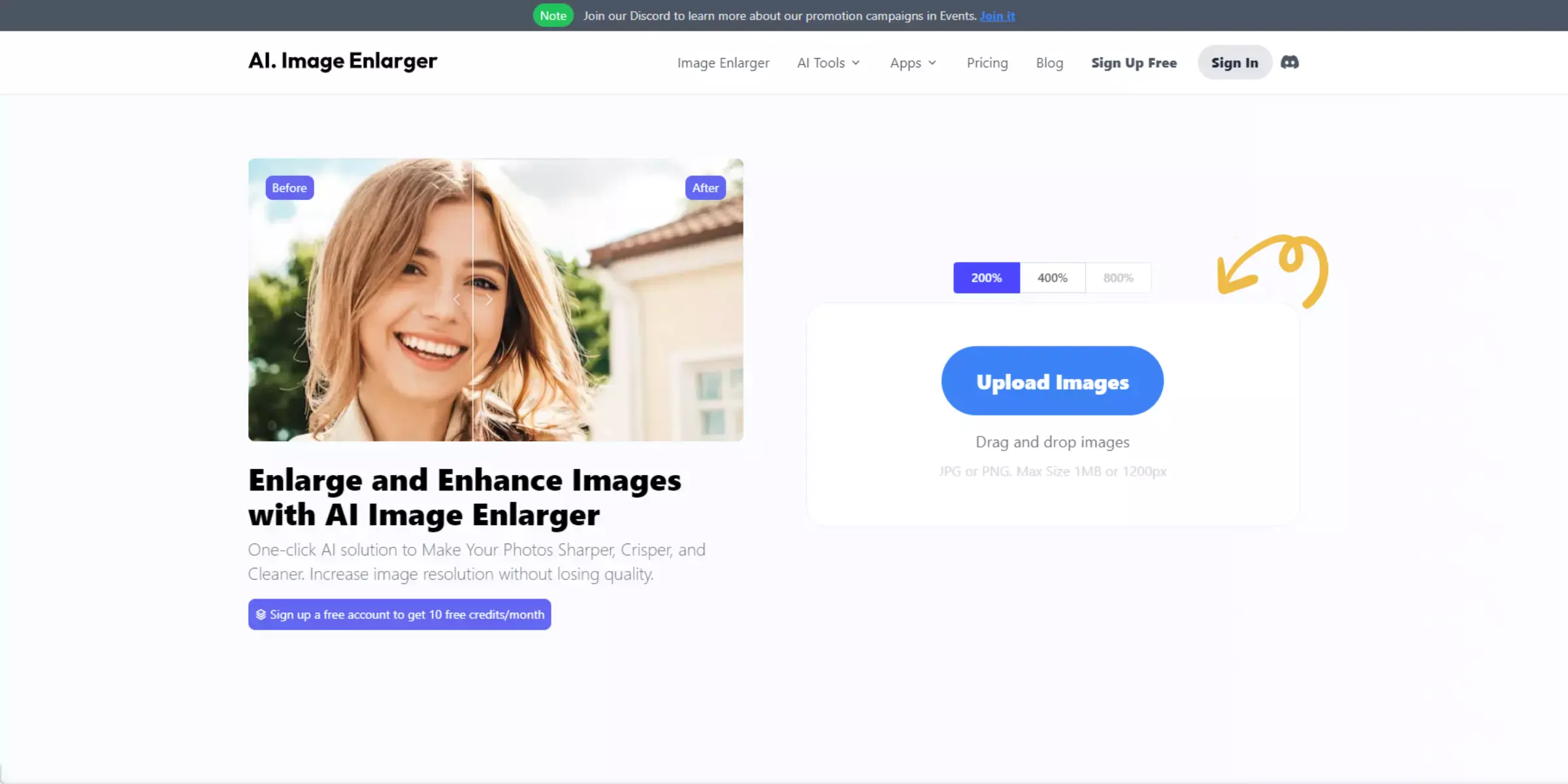The height and width of the screenshot is (784, 1568).
Task: Select the 400% enlargement option
Action: (1052, 277)
